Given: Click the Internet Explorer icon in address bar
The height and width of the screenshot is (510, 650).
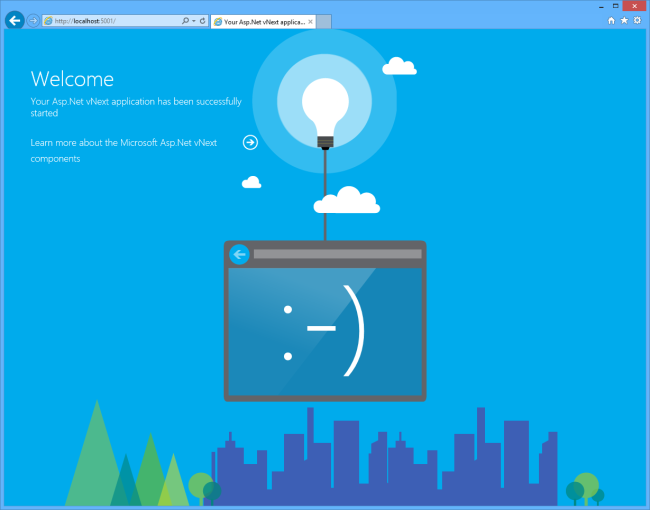Looking at the screenshot, I should click(49, 20).
